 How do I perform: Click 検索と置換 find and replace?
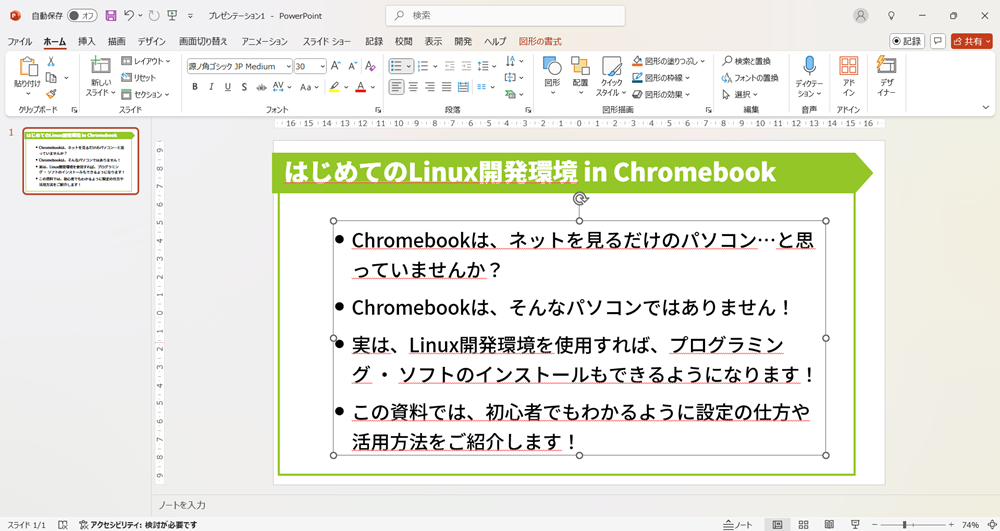746,61
